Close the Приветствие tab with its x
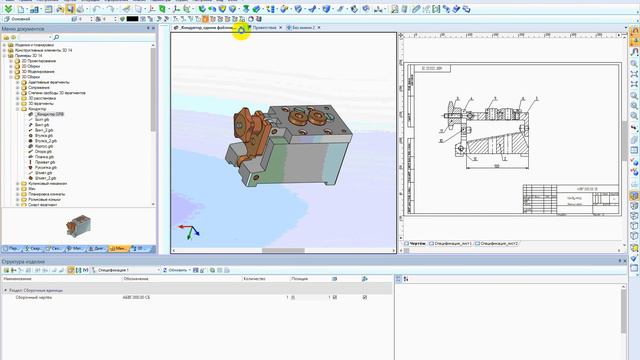The image size is (640, 360). tap(280, 28)
